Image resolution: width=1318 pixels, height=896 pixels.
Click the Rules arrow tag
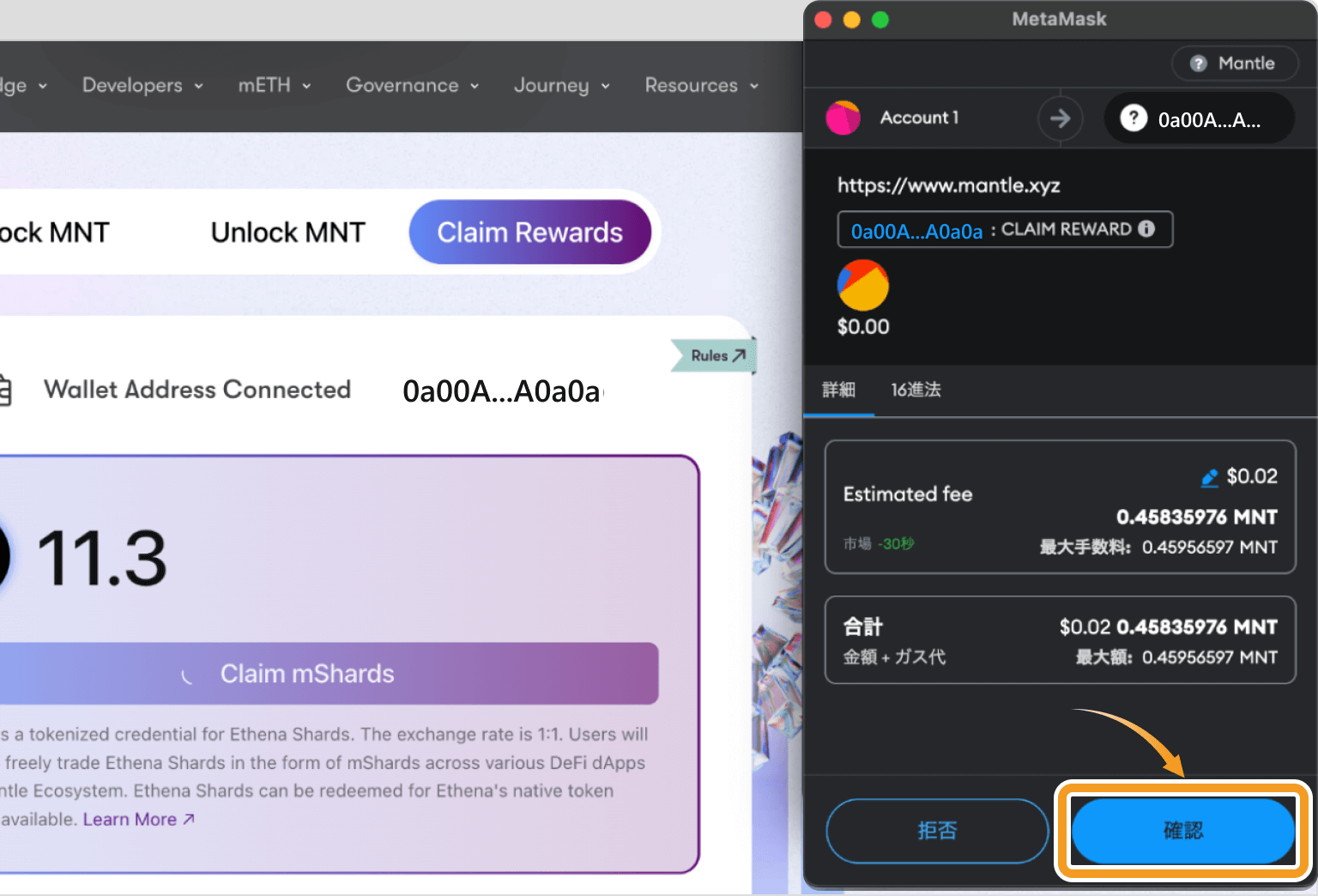pyautogui.click(x=714, y=355)
